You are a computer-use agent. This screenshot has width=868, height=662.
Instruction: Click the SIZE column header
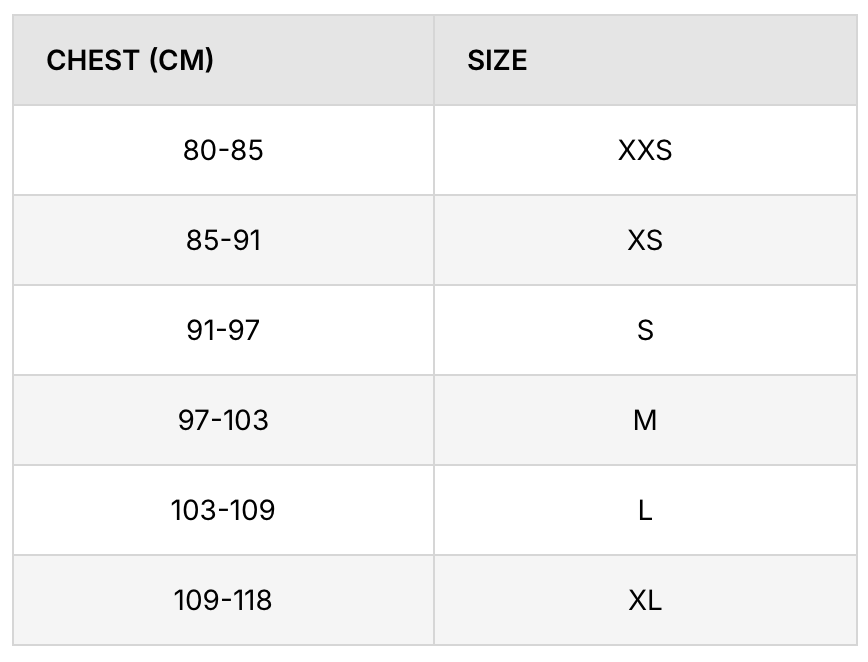(645, 60)
